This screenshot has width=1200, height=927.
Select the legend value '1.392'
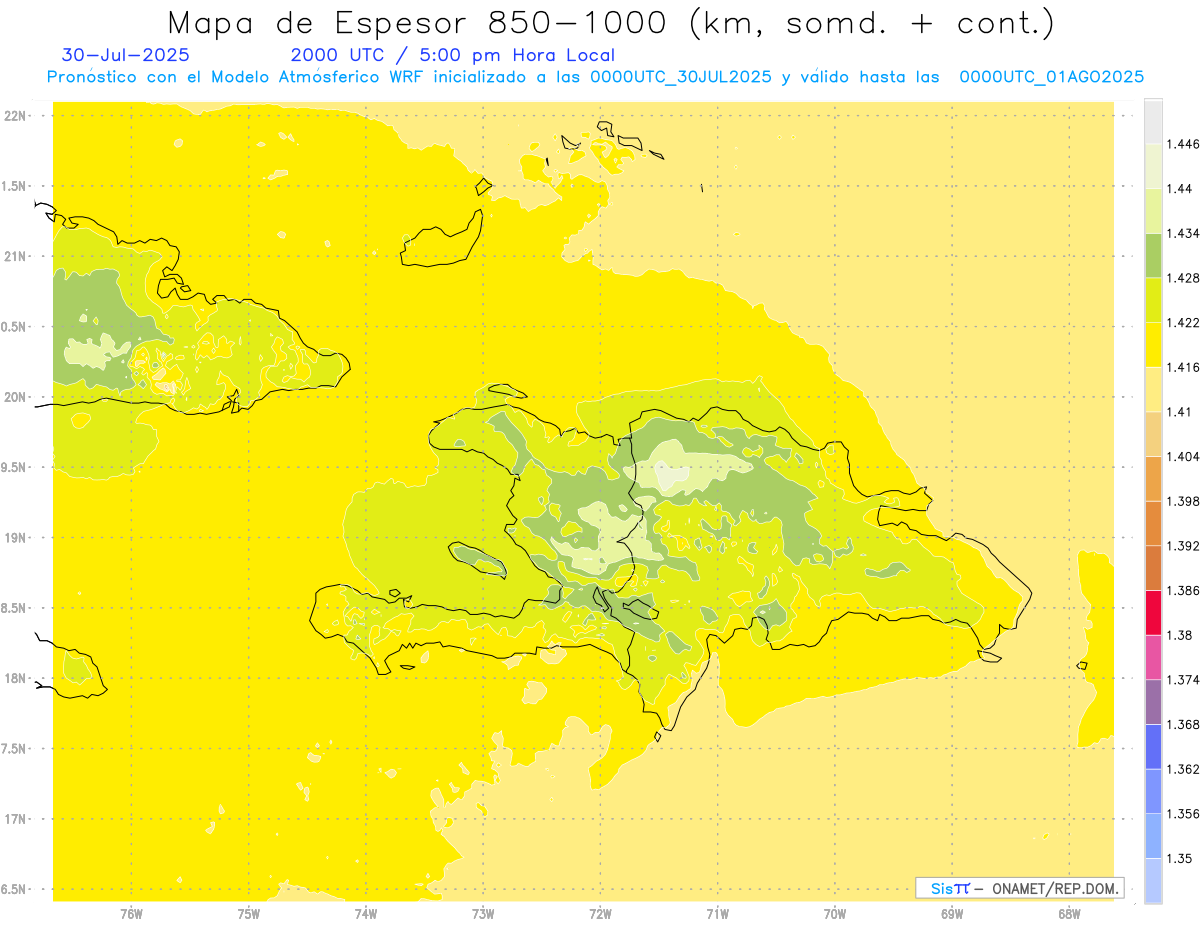pos(1183,546)
